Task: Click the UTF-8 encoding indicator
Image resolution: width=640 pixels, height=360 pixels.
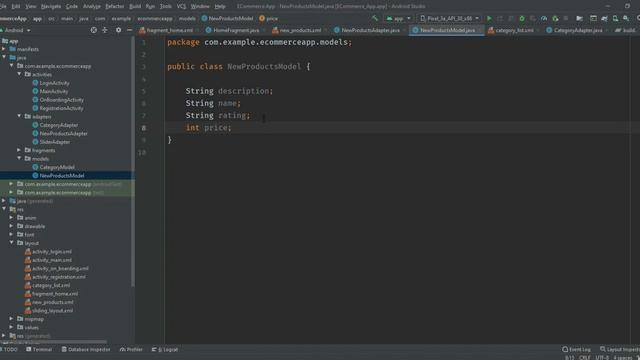Action: [602, 358]
